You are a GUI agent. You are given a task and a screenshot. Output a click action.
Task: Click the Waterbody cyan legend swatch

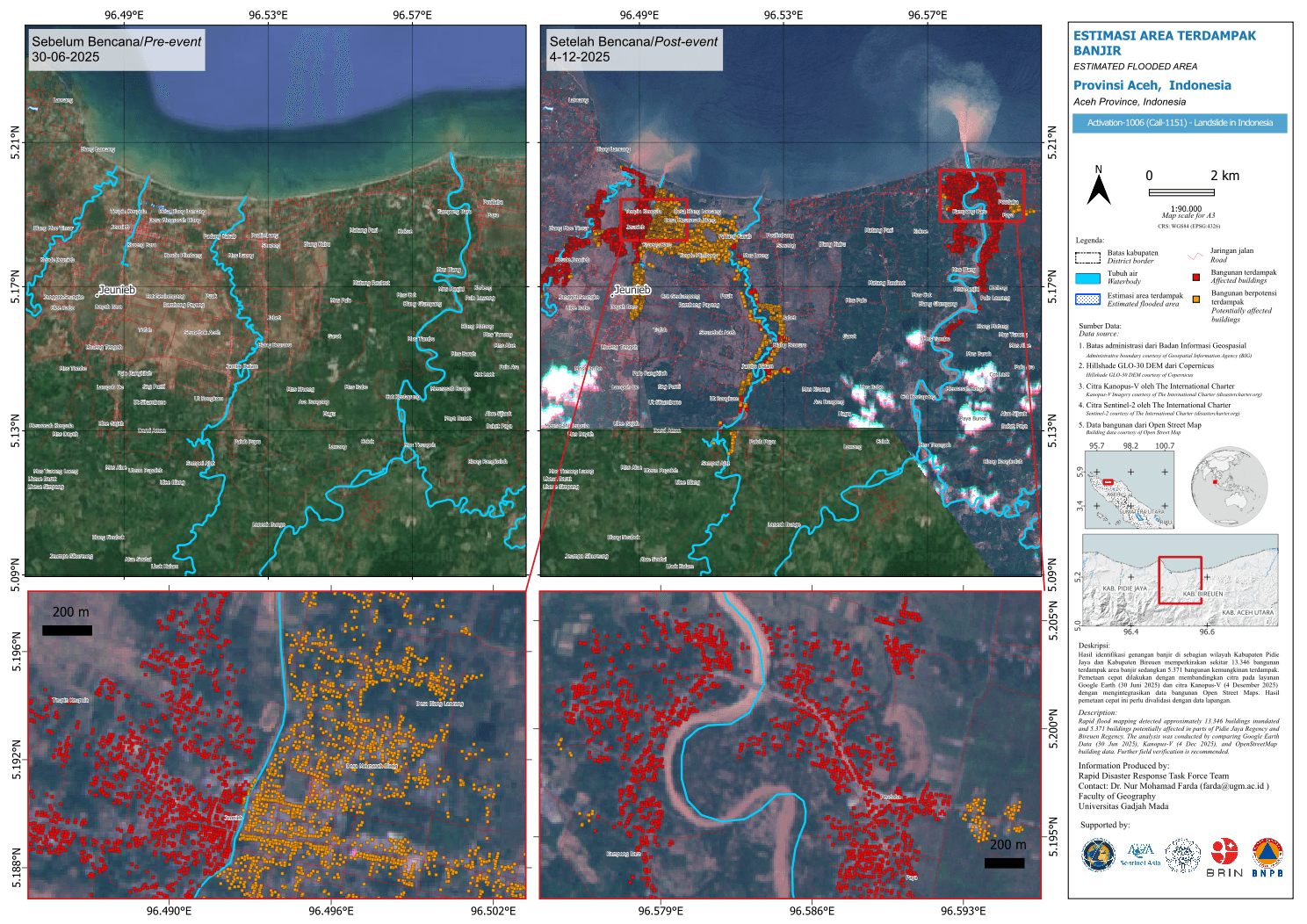click(x=1087, y=278)
